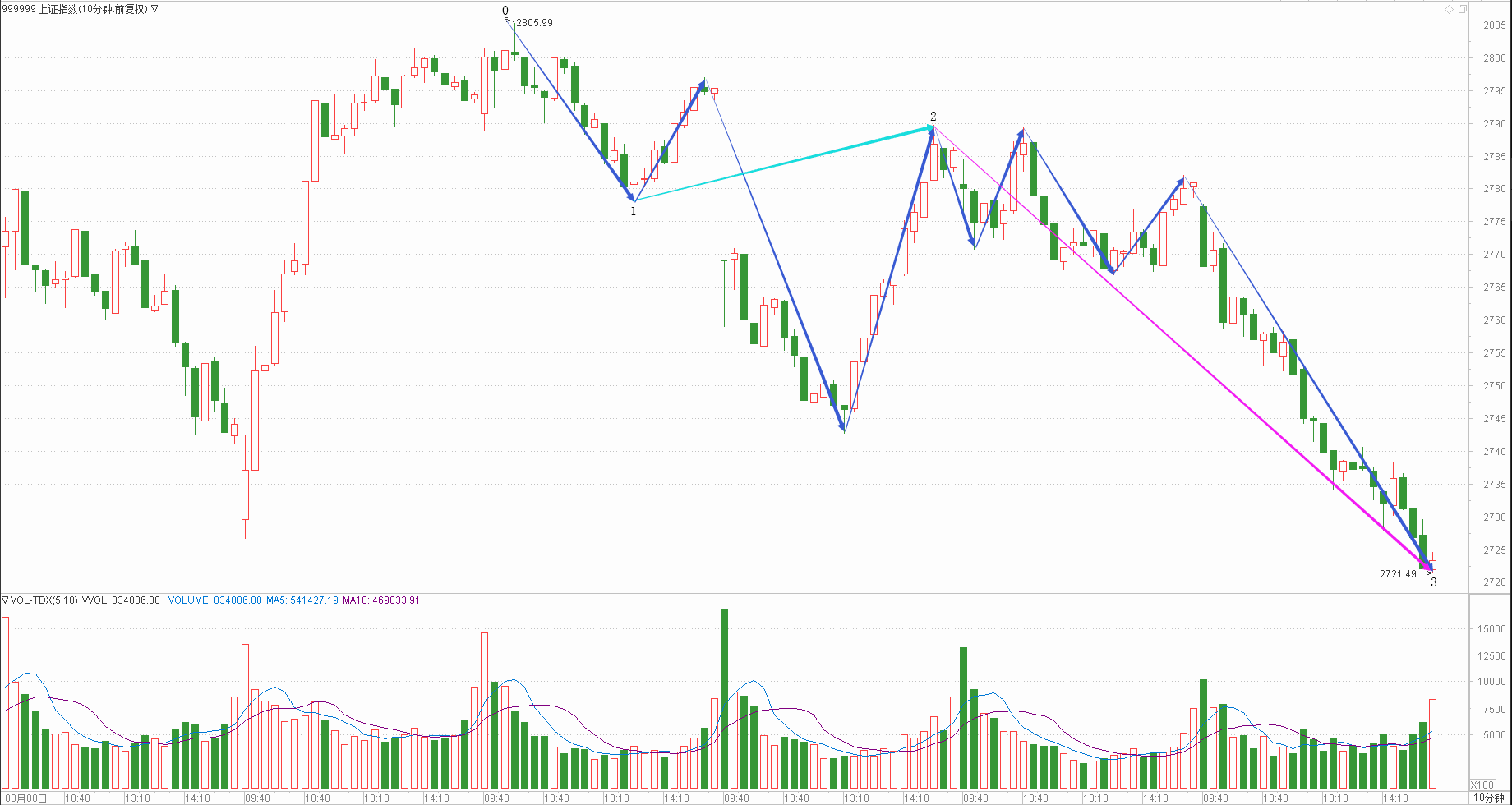
Task: Click the X100 volume multiplier box
Action: pos(1482,784)
